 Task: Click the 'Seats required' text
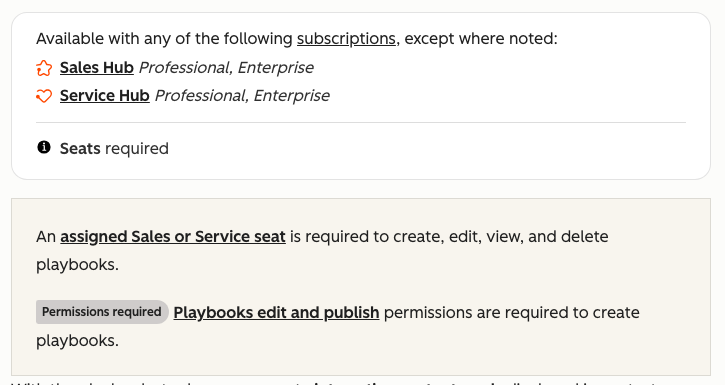click(114, 149)
